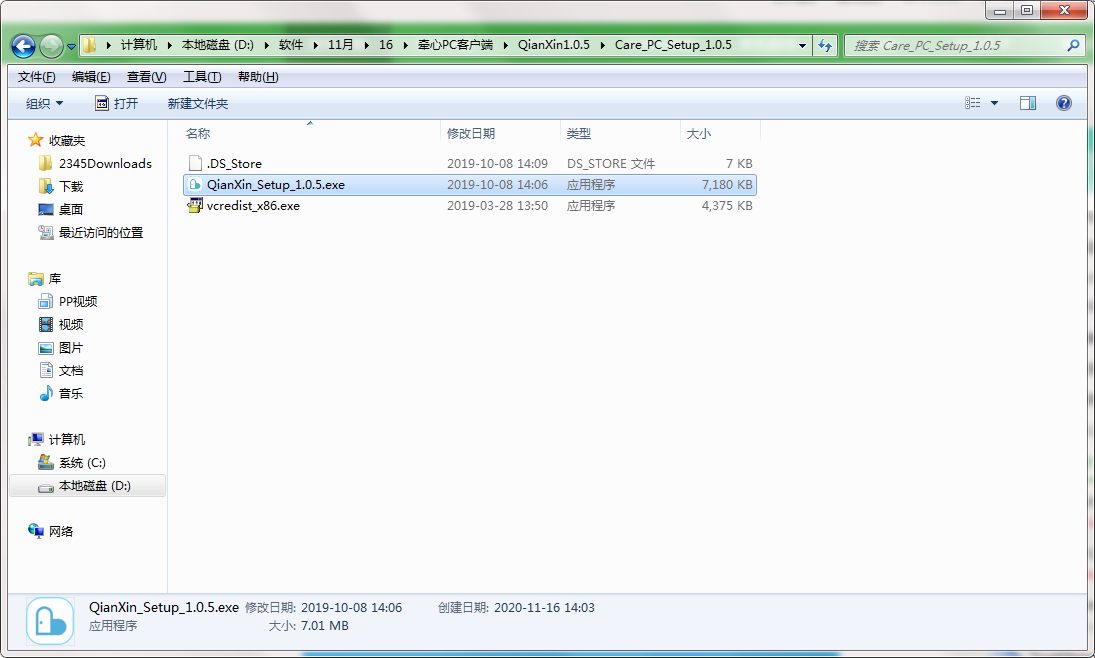The height and width of the screenshot is (658, 1095).
Task: Select 本地磁盘 (D:) in navigation pane
Action: point(94,485)
